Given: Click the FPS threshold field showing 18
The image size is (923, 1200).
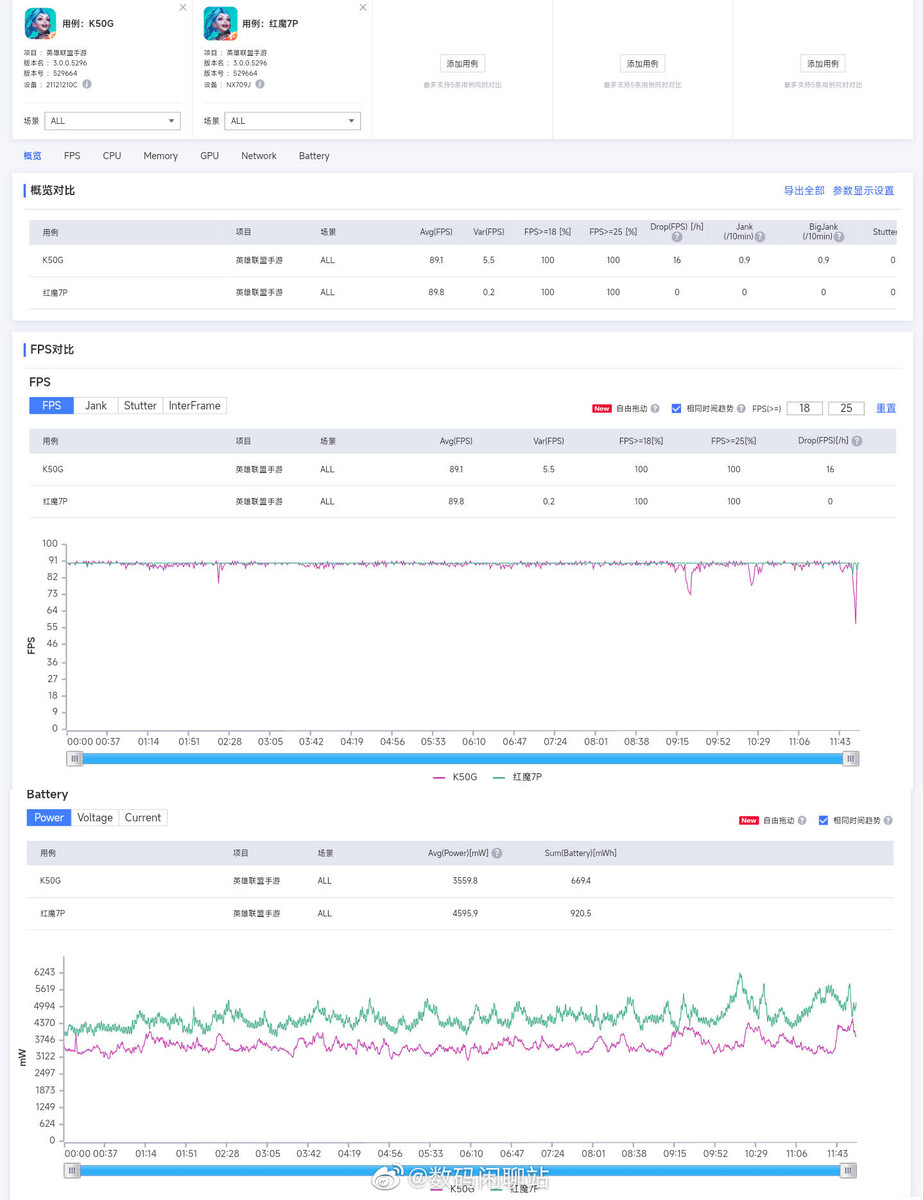Looking at the screenshot, I should point(805,408).
